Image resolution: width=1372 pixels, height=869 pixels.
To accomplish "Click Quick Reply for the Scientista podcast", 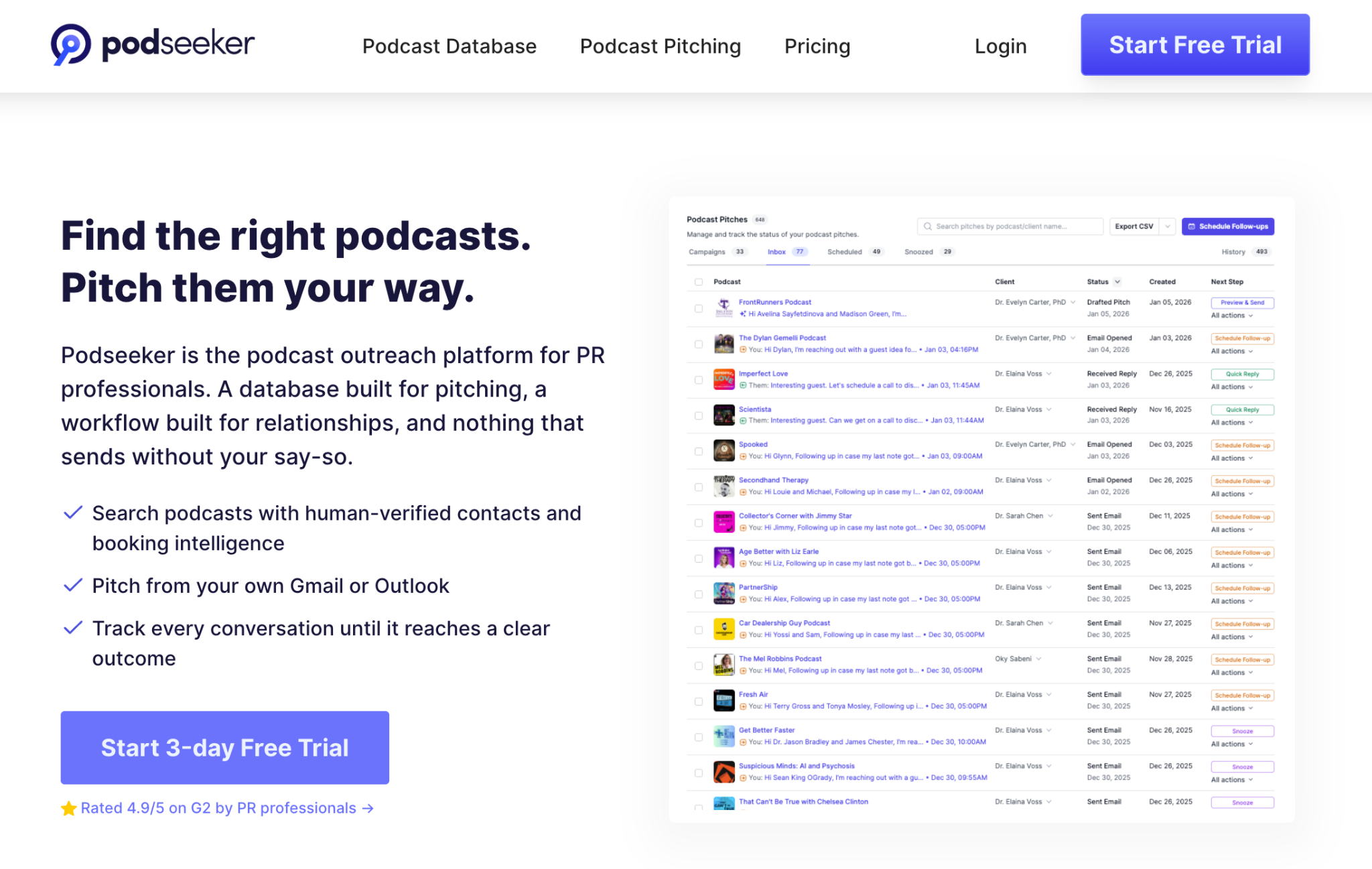I will [x=1242, y=409].
